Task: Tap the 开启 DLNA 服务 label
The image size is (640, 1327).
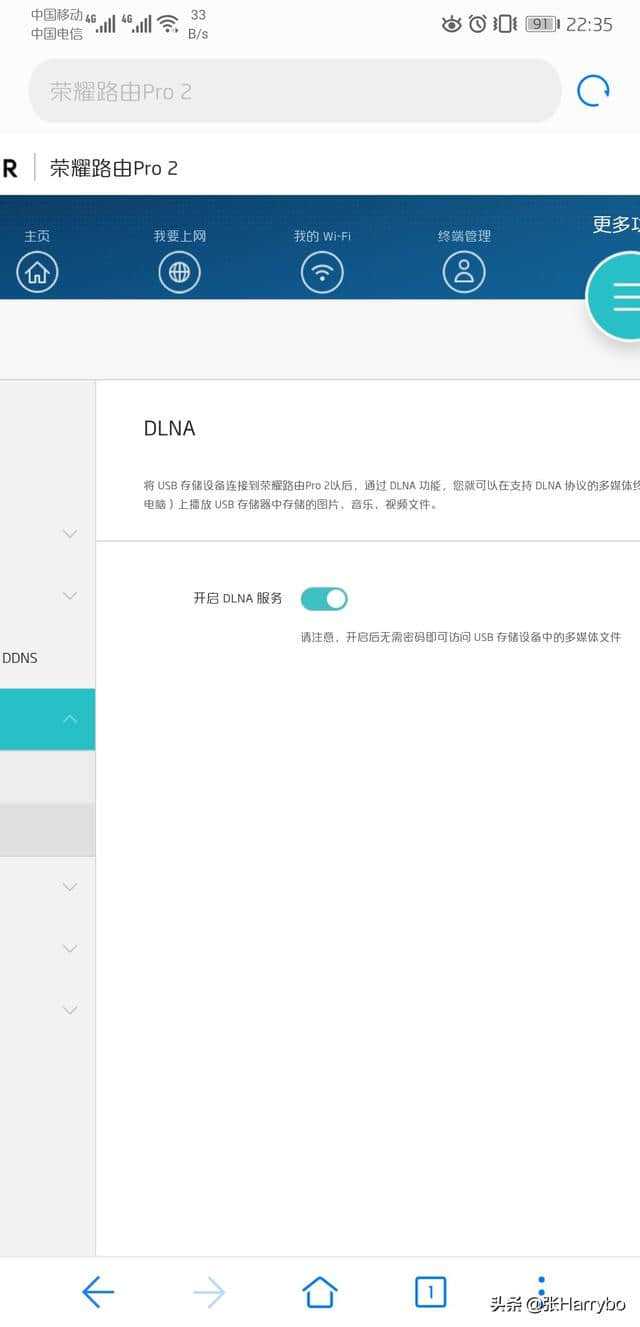Action: pos(238,598)
